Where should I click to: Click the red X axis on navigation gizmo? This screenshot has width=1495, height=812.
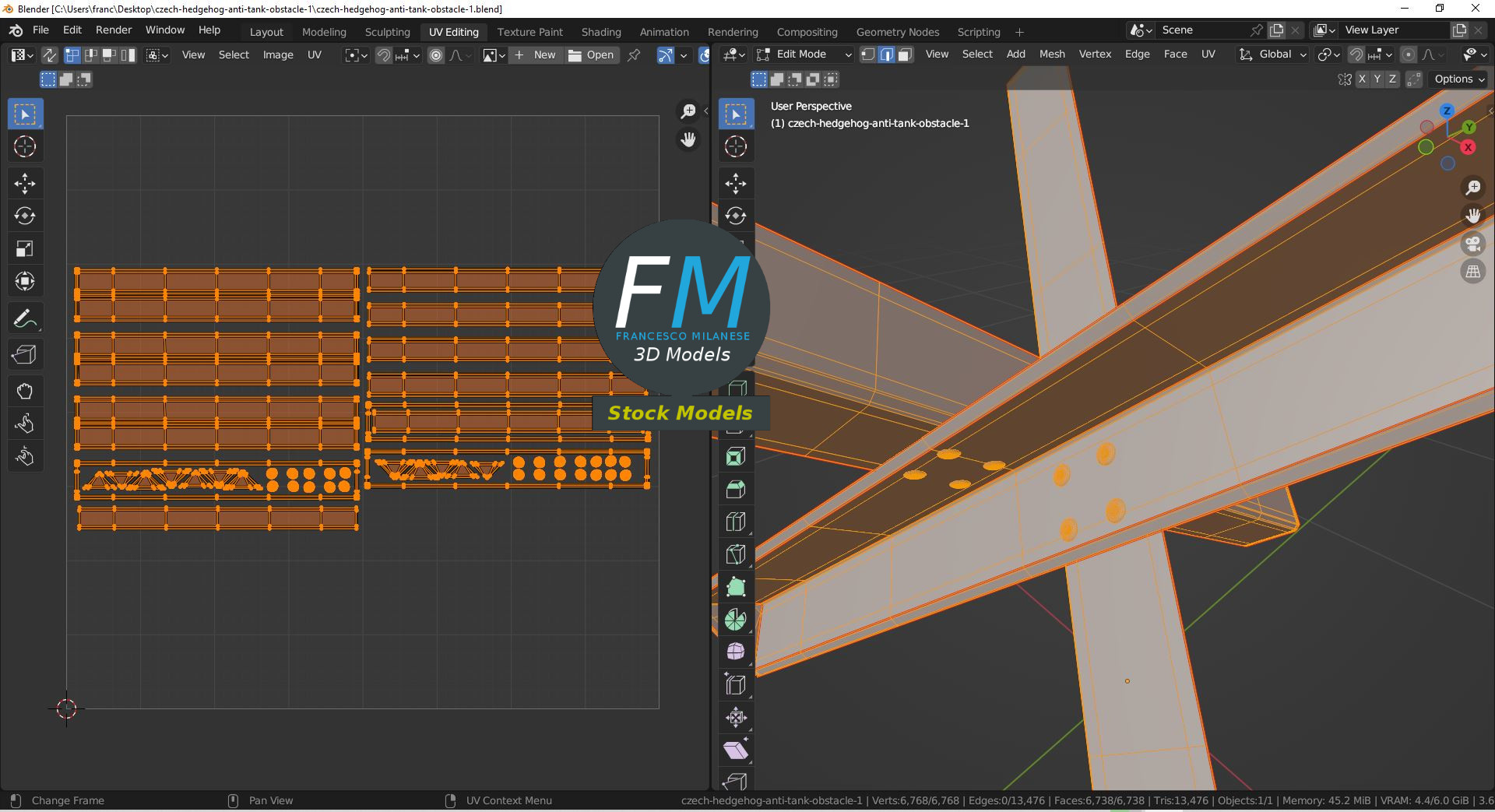pyautogui.click(x=1469, y=147)
